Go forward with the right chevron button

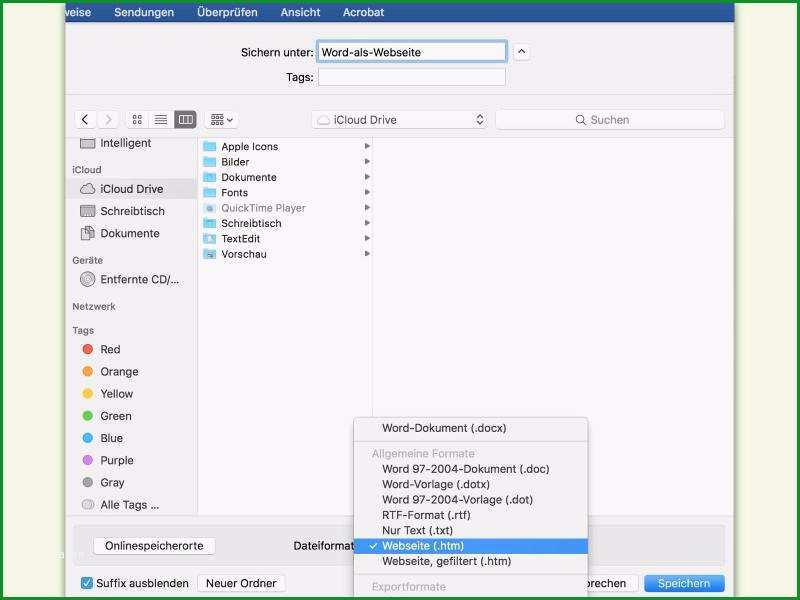tap(108, 120)
